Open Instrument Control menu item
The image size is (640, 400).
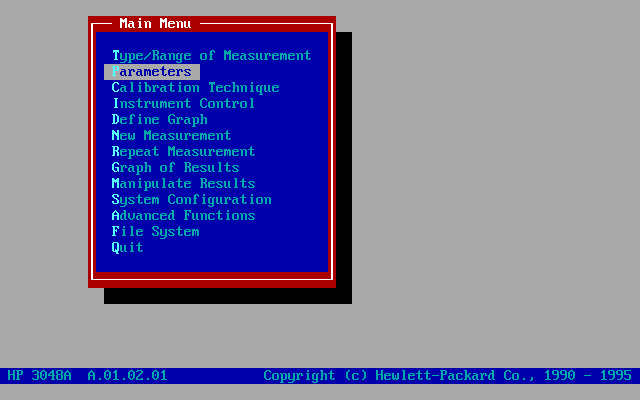point(184,104)
